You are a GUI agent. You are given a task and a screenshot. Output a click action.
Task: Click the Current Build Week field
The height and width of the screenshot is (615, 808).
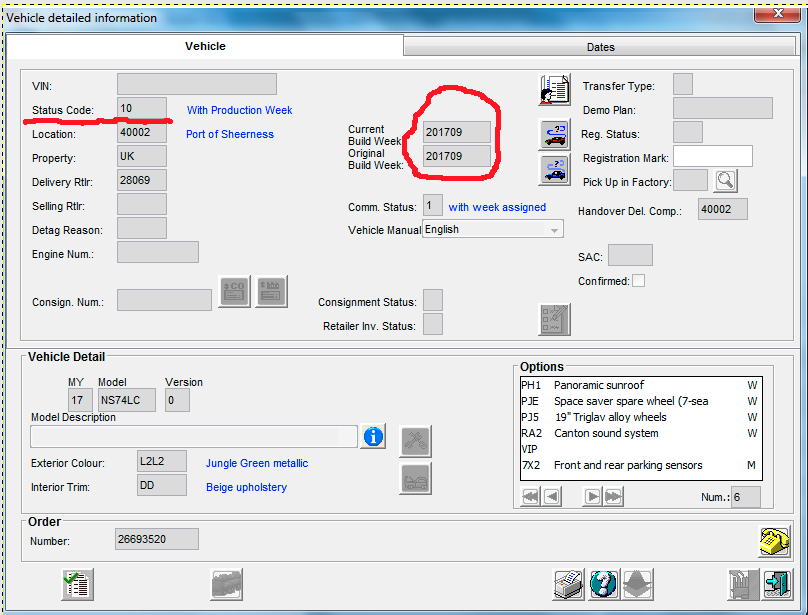point(457,132)
